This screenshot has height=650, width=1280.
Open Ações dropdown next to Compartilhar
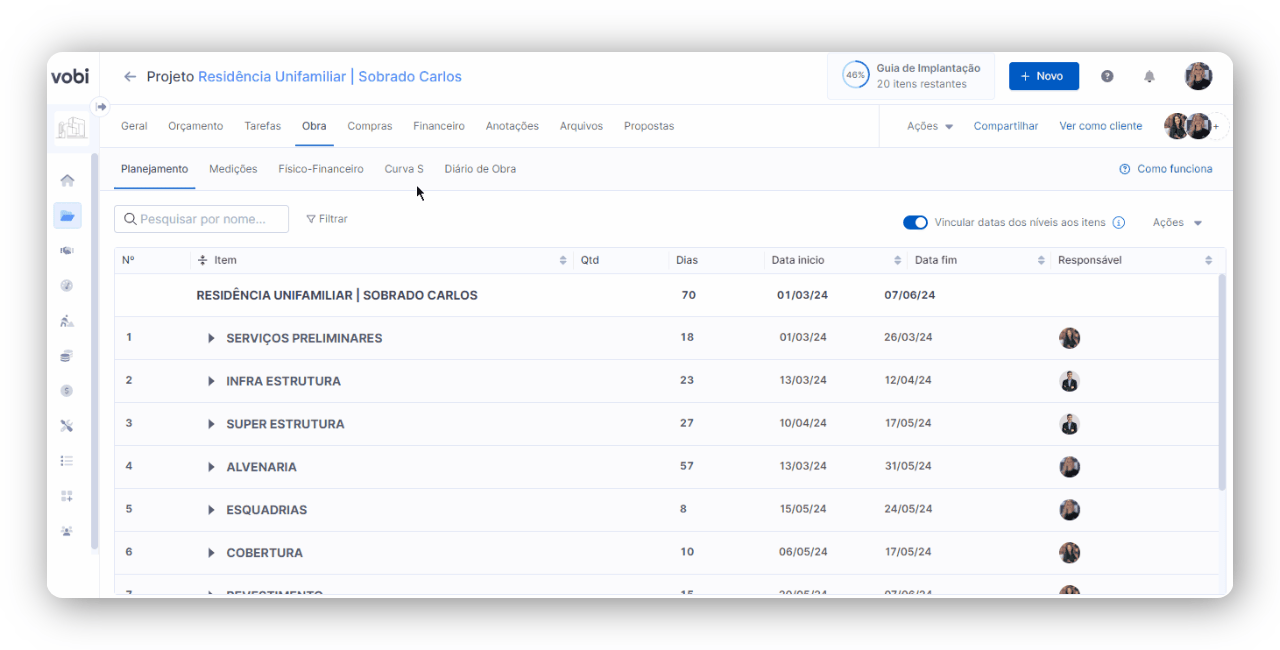(x=929, y=127)
